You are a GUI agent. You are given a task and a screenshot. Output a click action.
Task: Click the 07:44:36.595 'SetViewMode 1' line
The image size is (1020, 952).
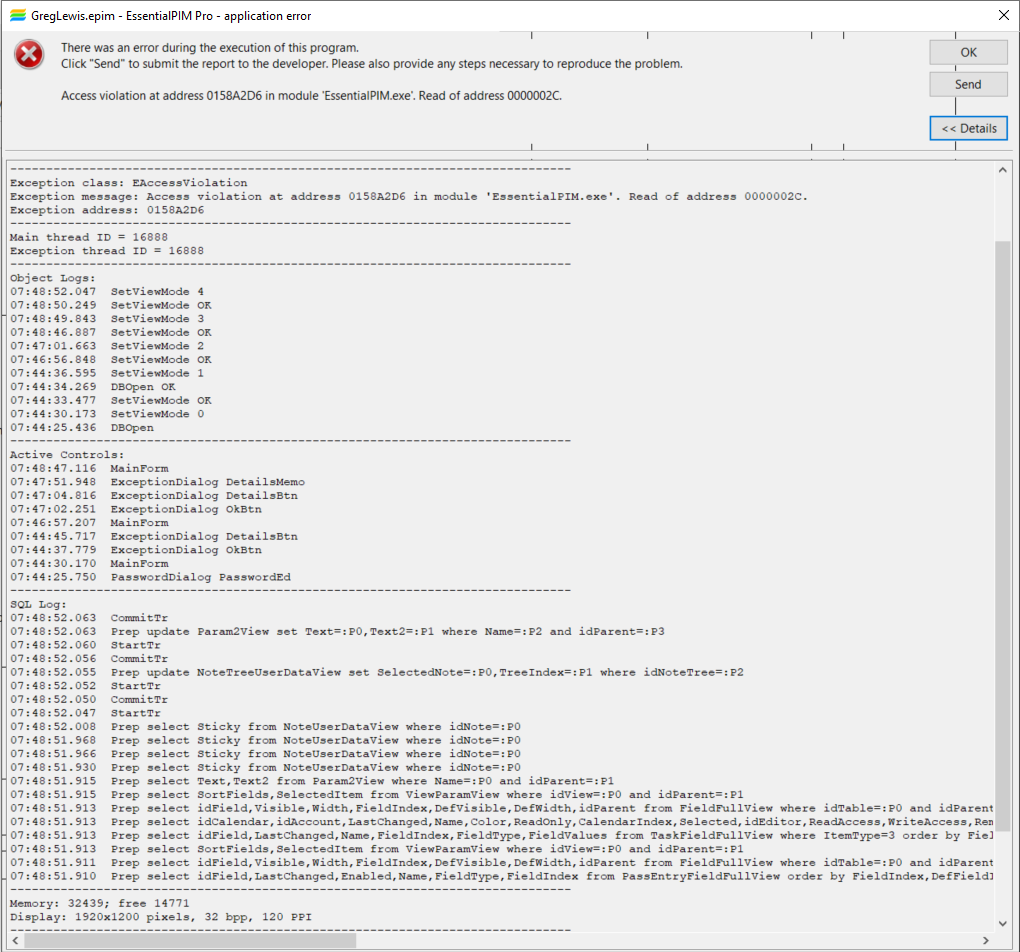107,374
